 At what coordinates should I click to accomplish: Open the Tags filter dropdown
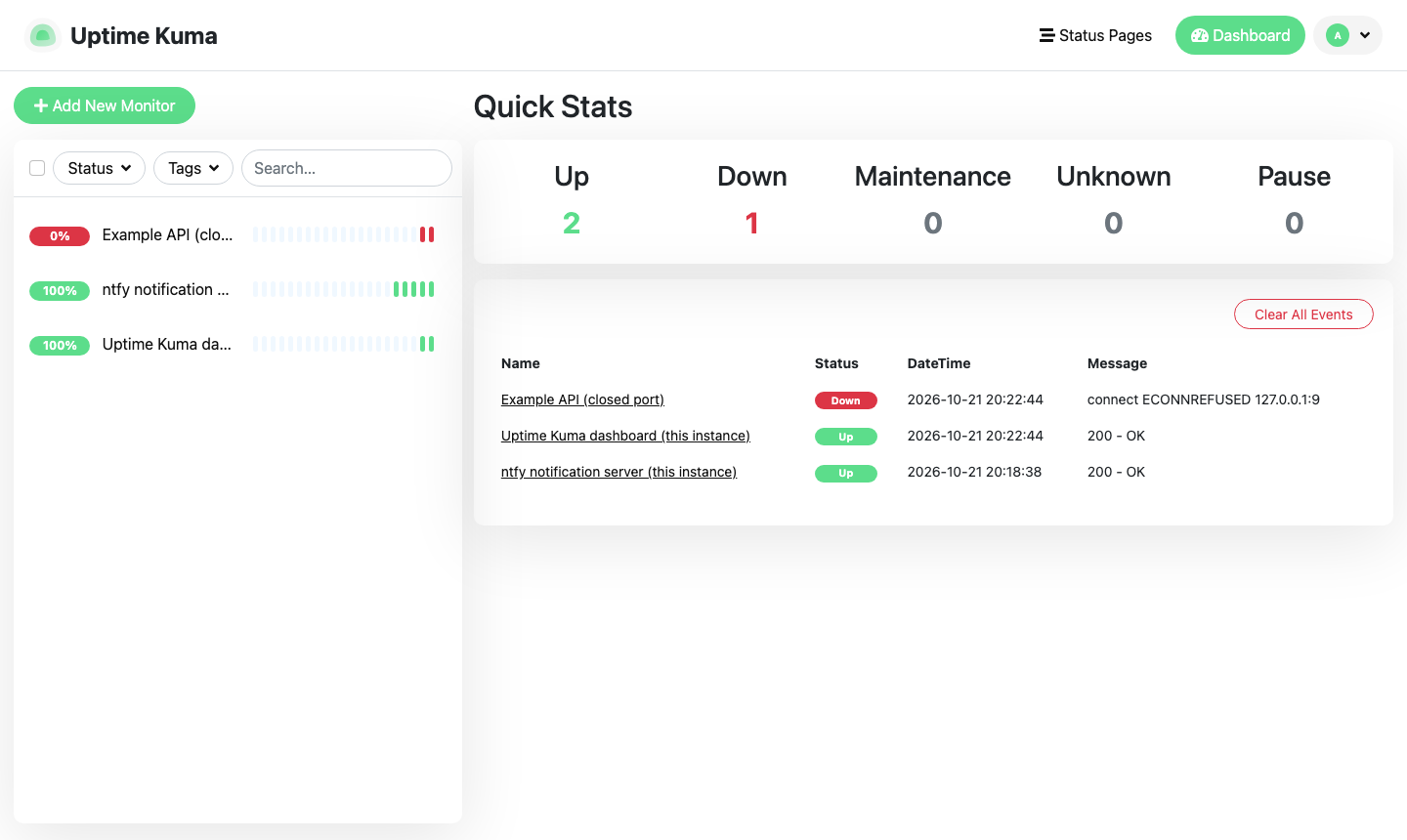pos(193,168)
